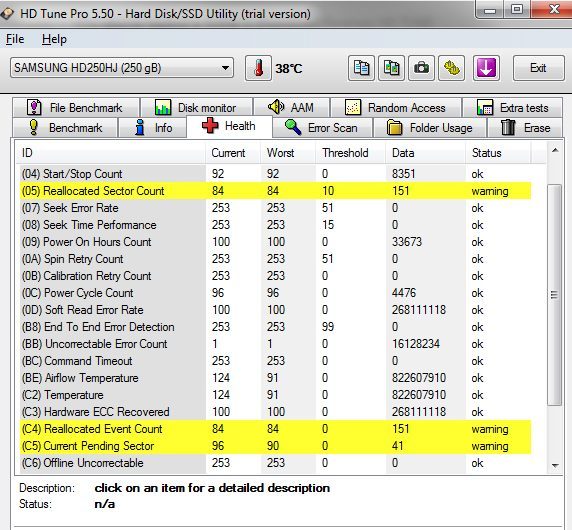Select the (BC) Command Timeout row
The width and height of the screenshot is (572, 530).
[x=276, y=361]
